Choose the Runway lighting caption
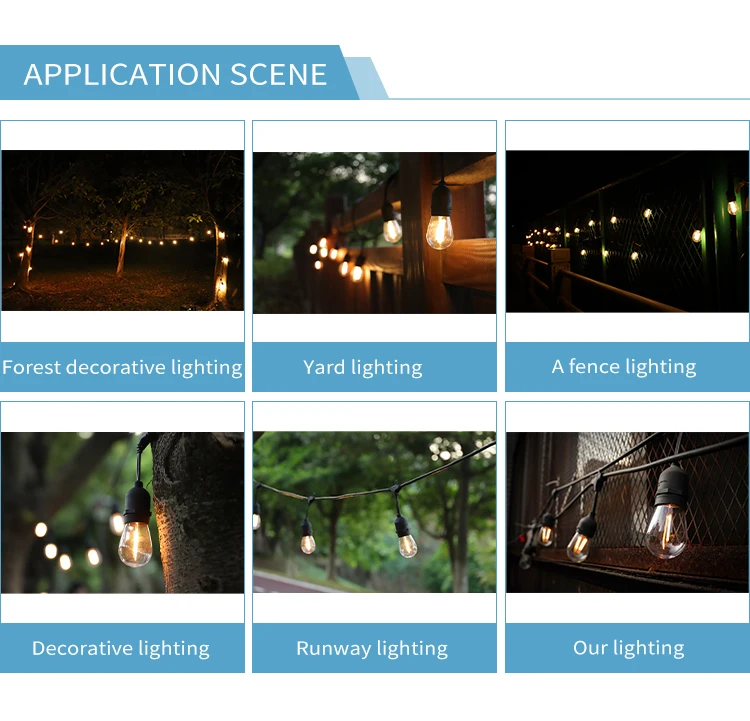The width and height of the screenshot is (750, 721). [374, 648]
